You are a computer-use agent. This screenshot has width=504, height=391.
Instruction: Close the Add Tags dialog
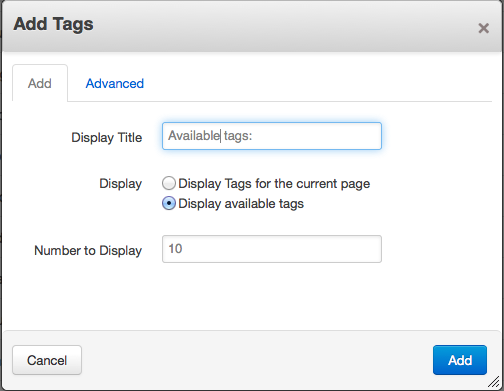coord(483,28)
